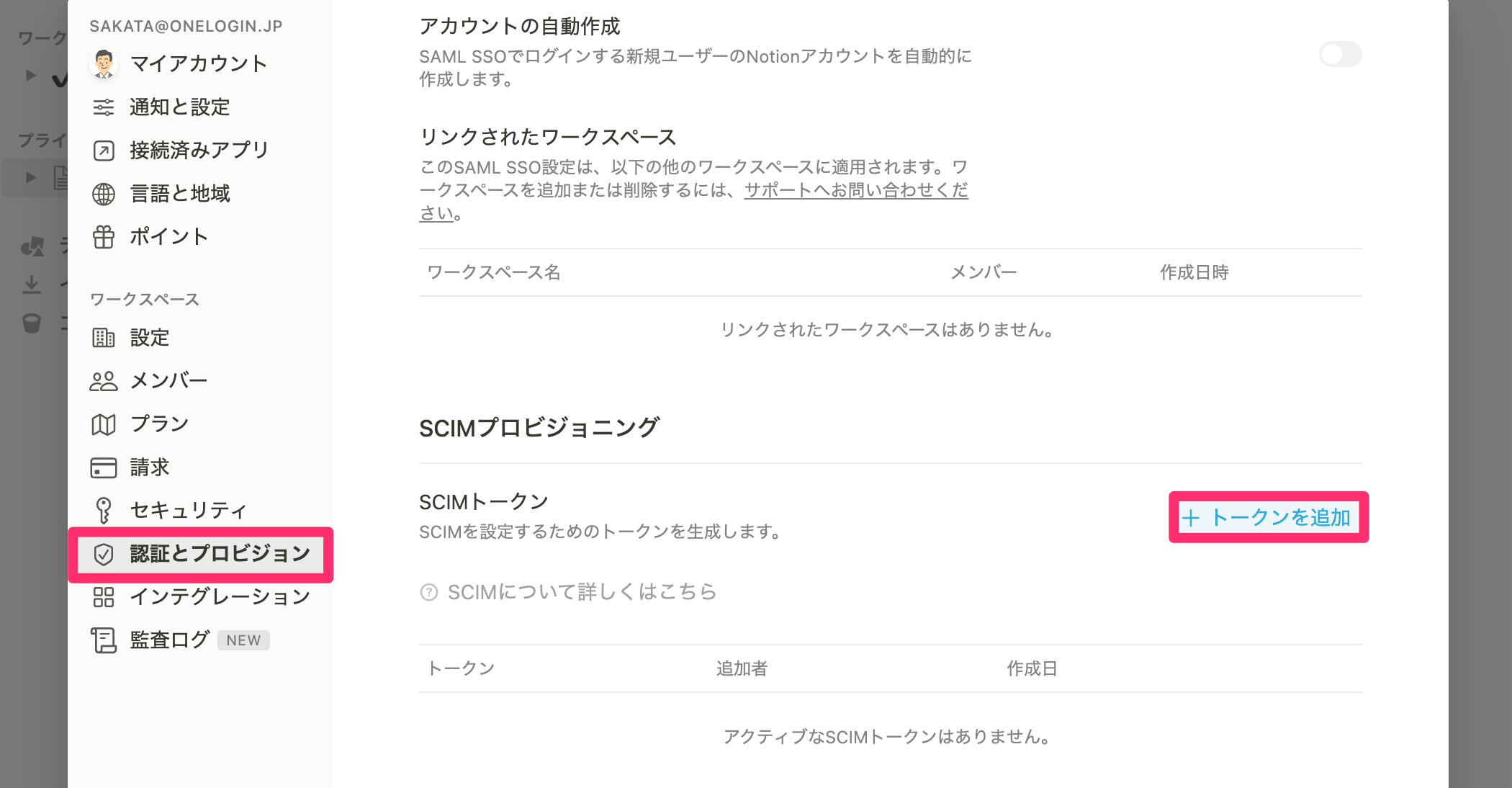Click the globe icon for 言語と地域
Image resolution: width=1512 pixels, height=788 pixels.
pyautogui.click(x=104, y=194)
